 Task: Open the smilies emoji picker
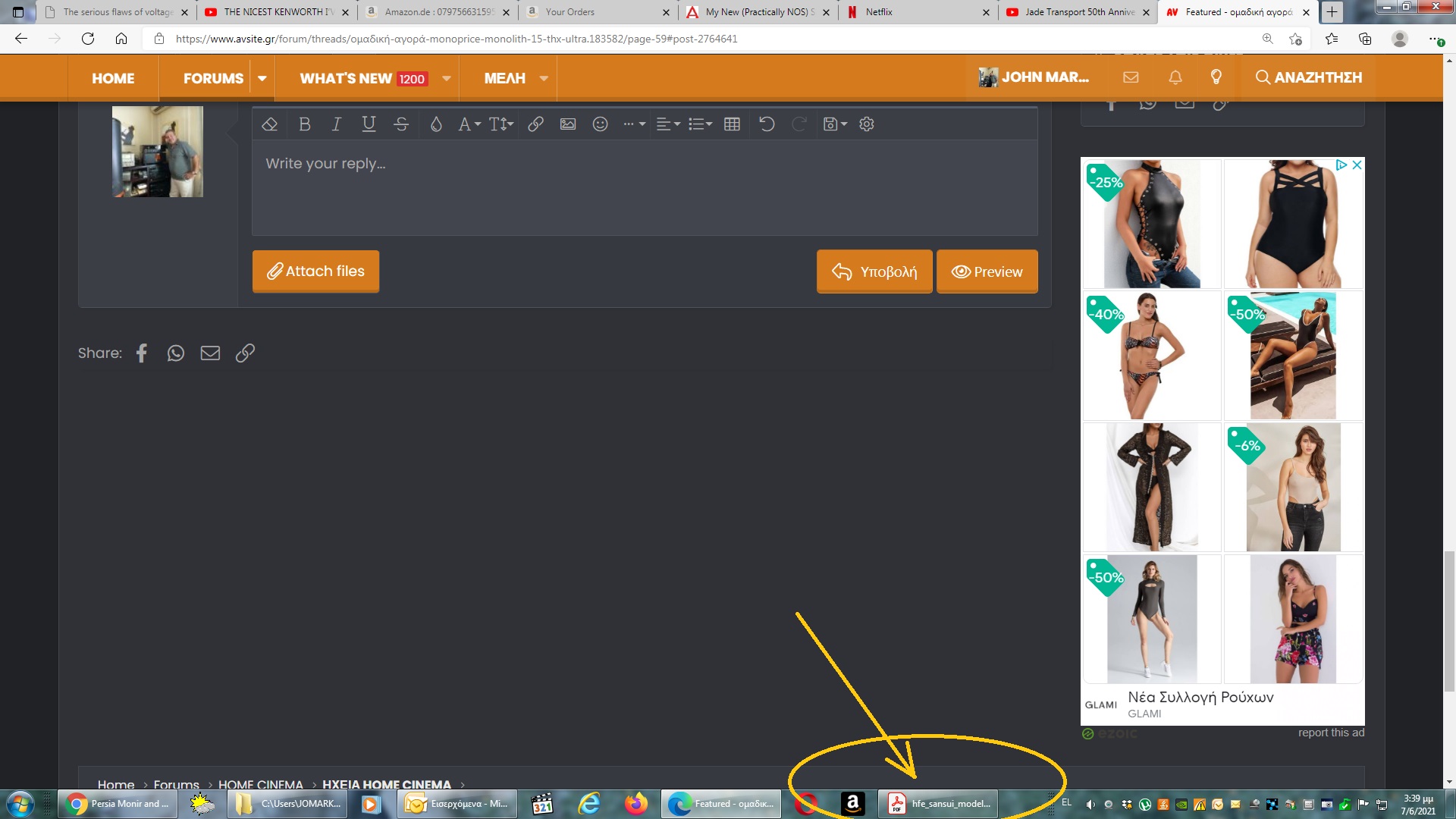click(x=600, y=124)
